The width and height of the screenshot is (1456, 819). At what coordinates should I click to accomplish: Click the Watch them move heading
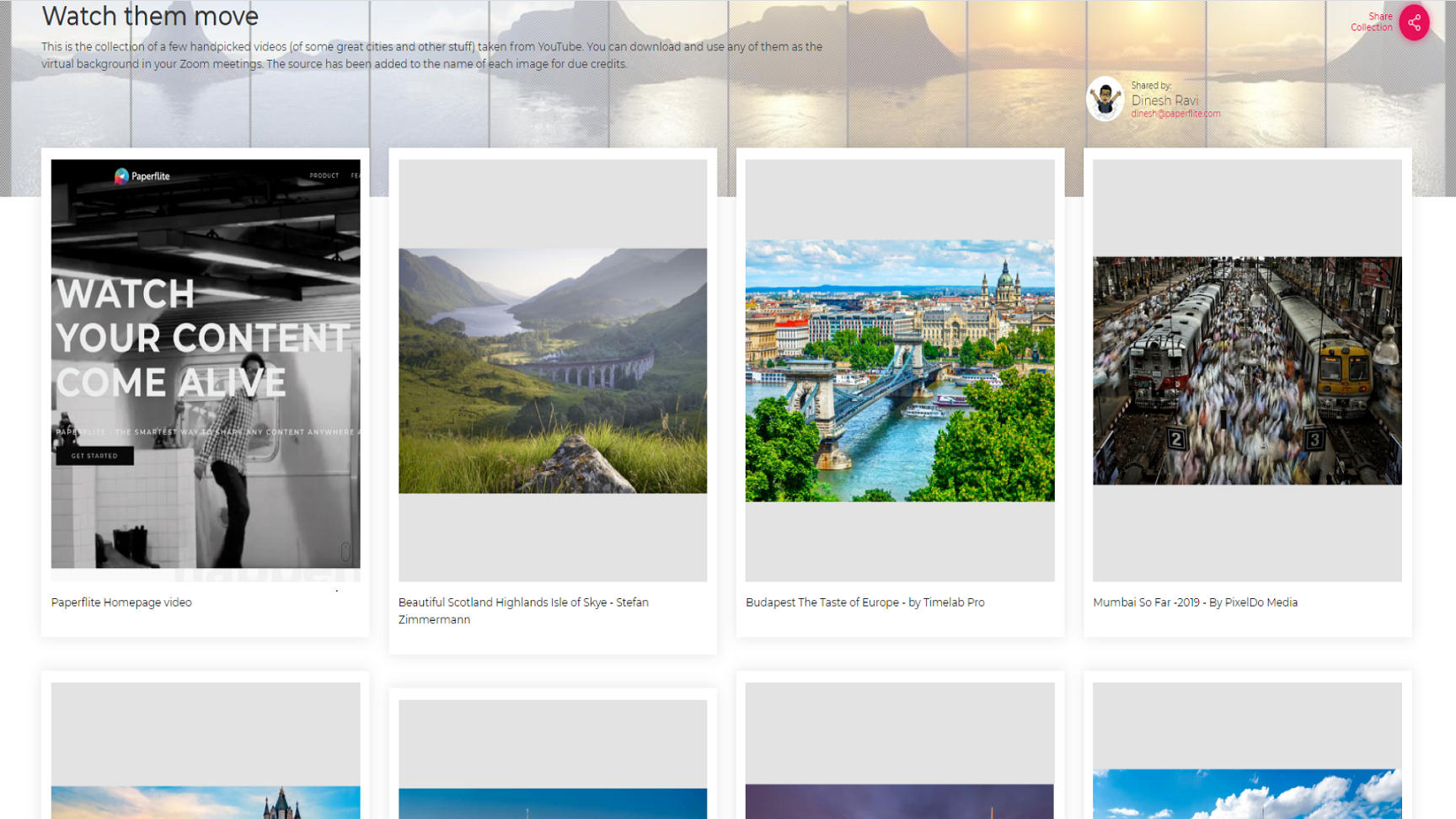150,16
